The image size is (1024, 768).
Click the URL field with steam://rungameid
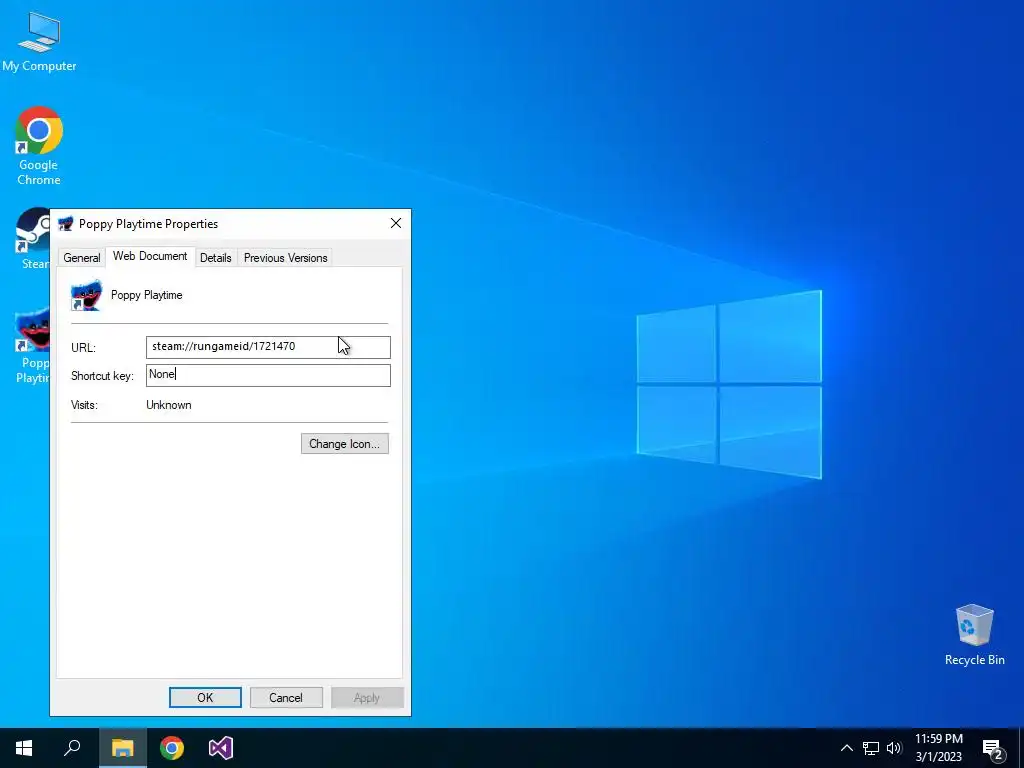pyautogui.click(x=268, y=347)
